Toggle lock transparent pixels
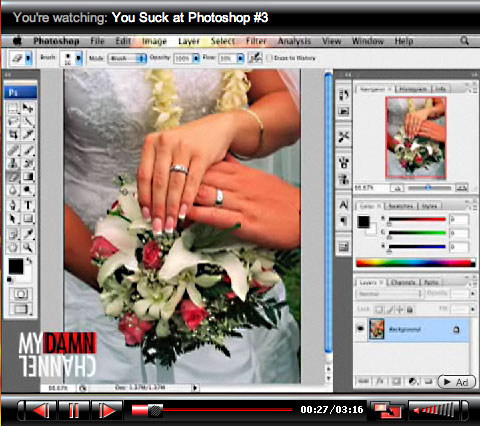 [379, 310]
